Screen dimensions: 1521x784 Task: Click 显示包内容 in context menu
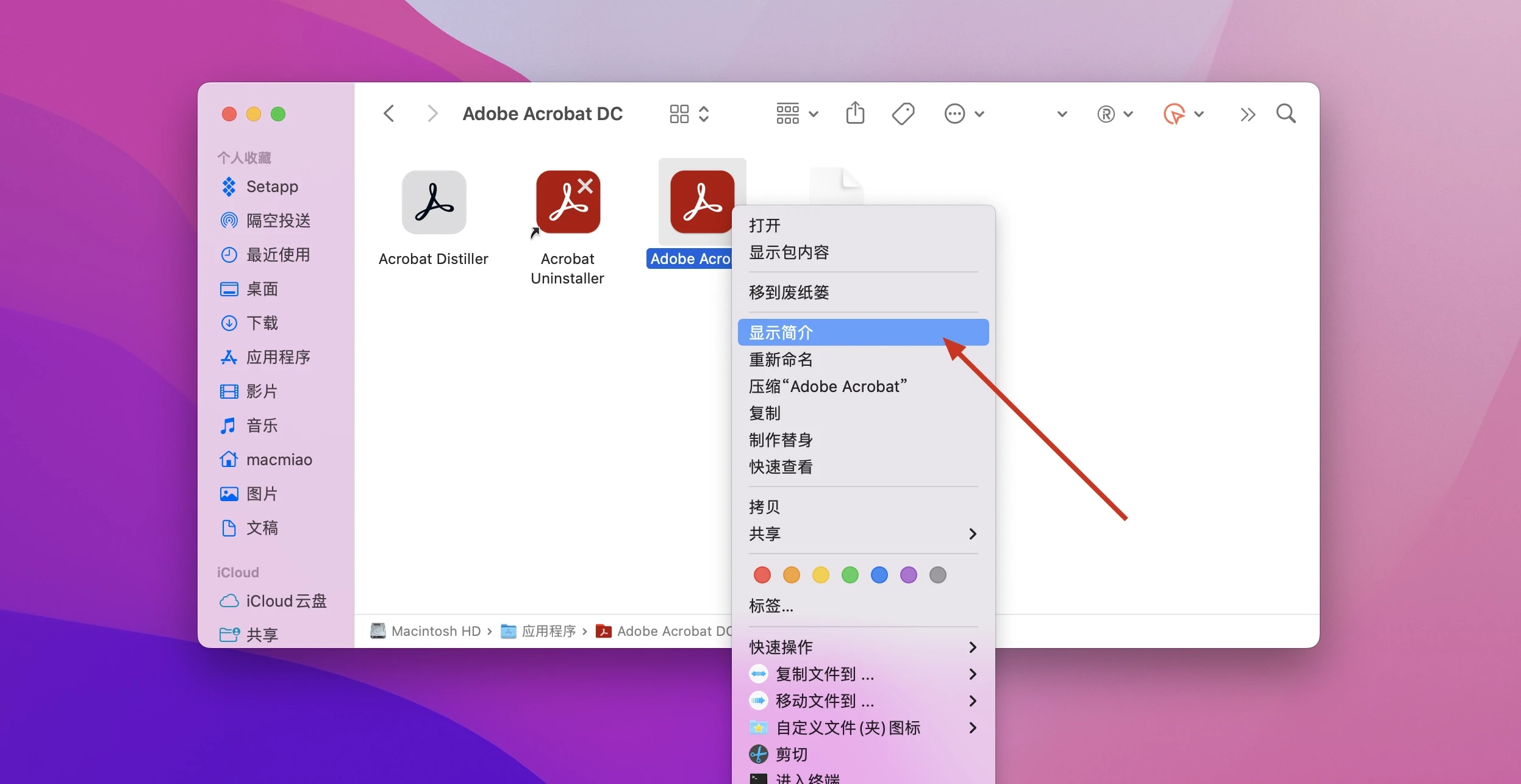coord(789,252)
